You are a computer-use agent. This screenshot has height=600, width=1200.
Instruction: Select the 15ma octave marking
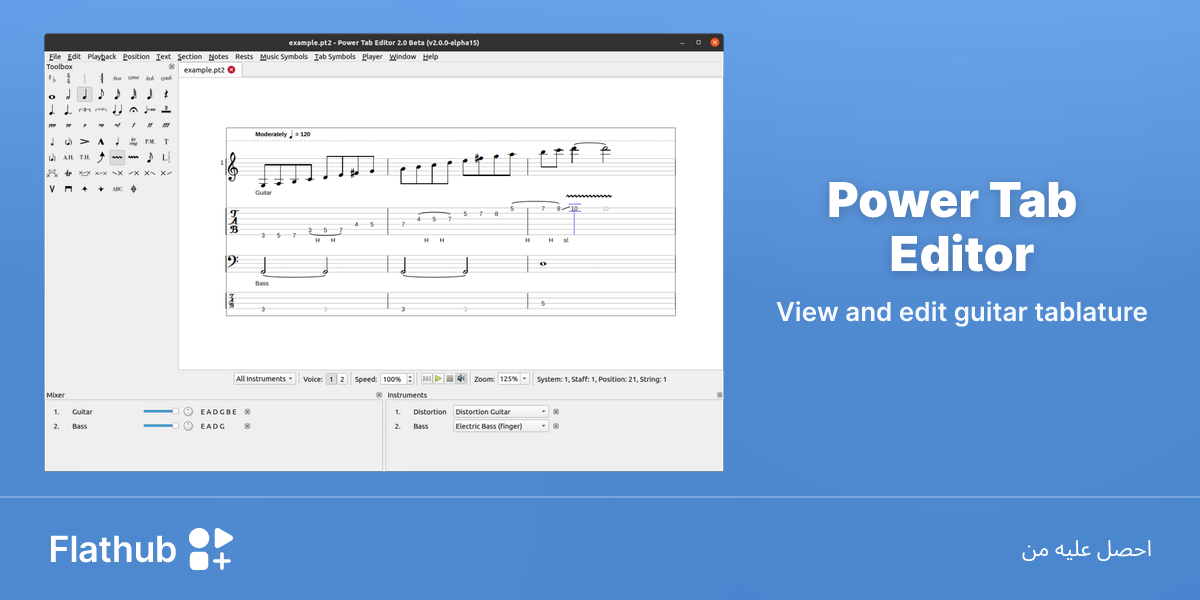coord(133,78)
